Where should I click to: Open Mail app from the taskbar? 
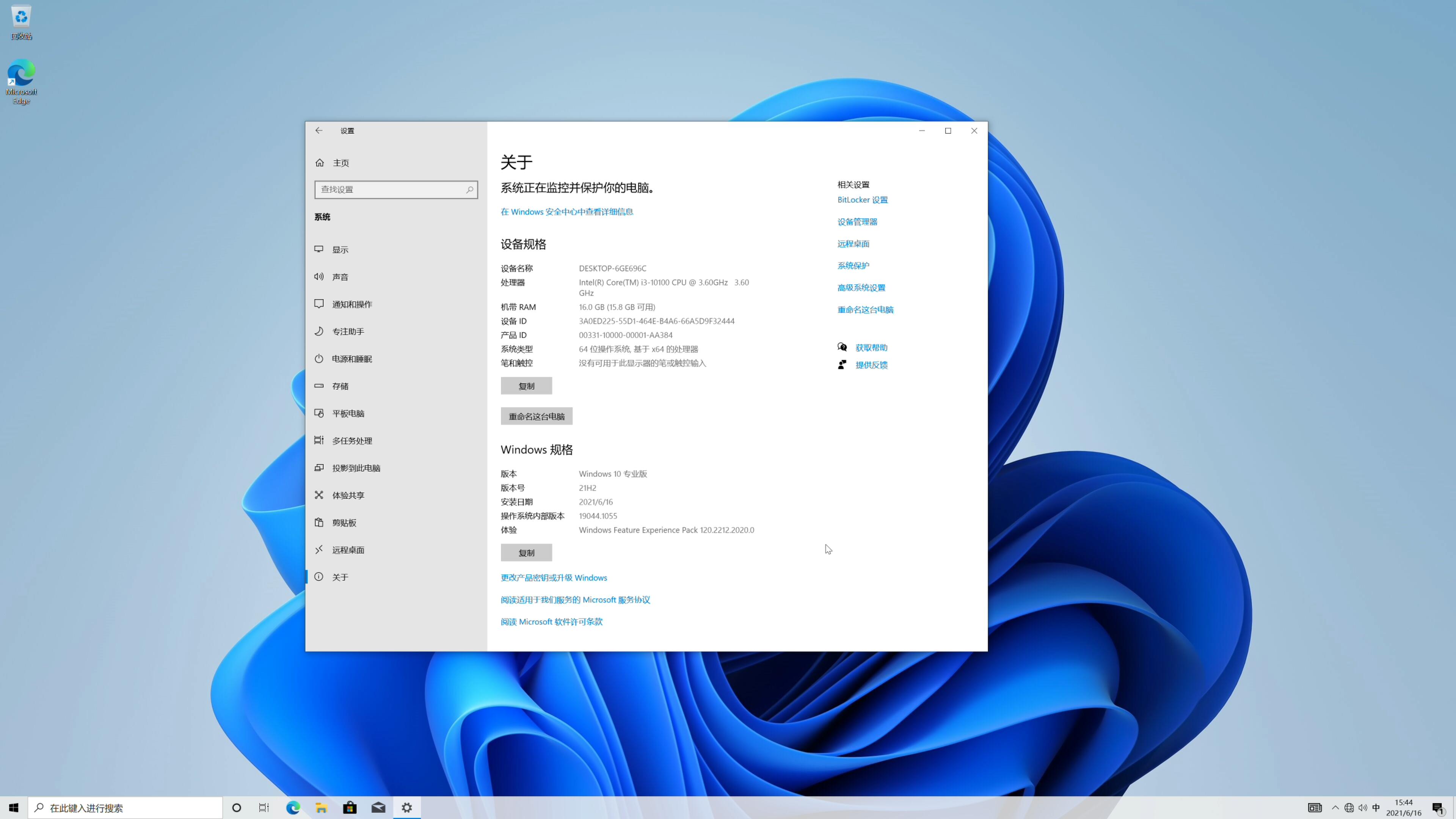(378, 808)
